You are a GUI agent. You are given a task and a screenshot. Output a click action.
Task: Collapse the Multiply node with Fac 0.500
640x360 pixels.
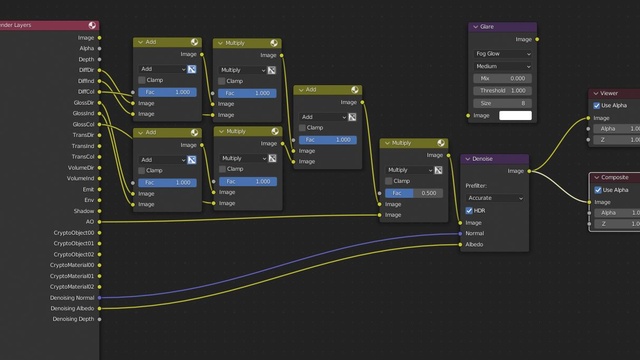pos(387,143)
